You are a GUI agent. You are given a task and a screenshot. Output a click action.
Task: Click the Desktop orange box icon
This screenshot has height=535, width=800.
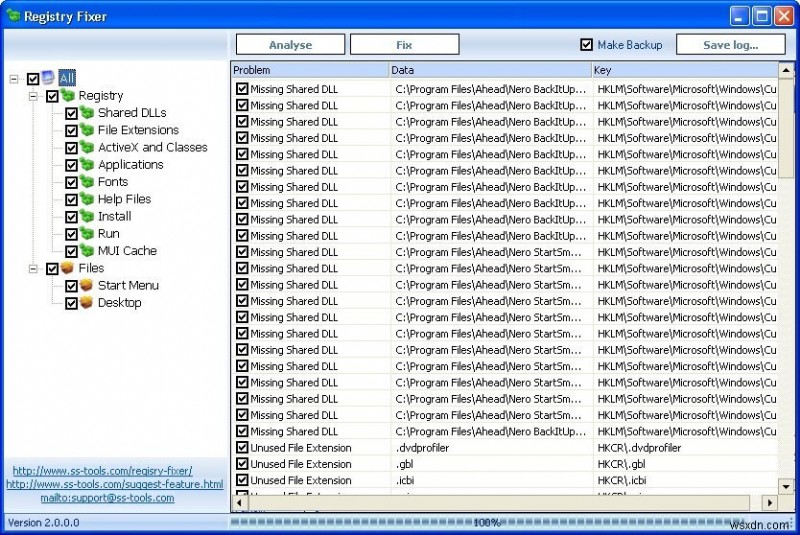click(87, 302)
